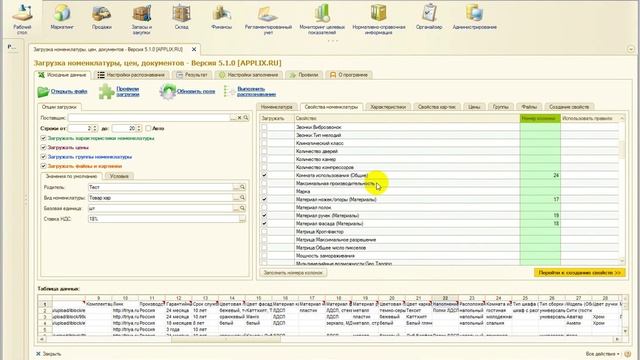Click magnifier icon in Поставщик field
Viewport: 640px width, 360px height.
point(246,118)
